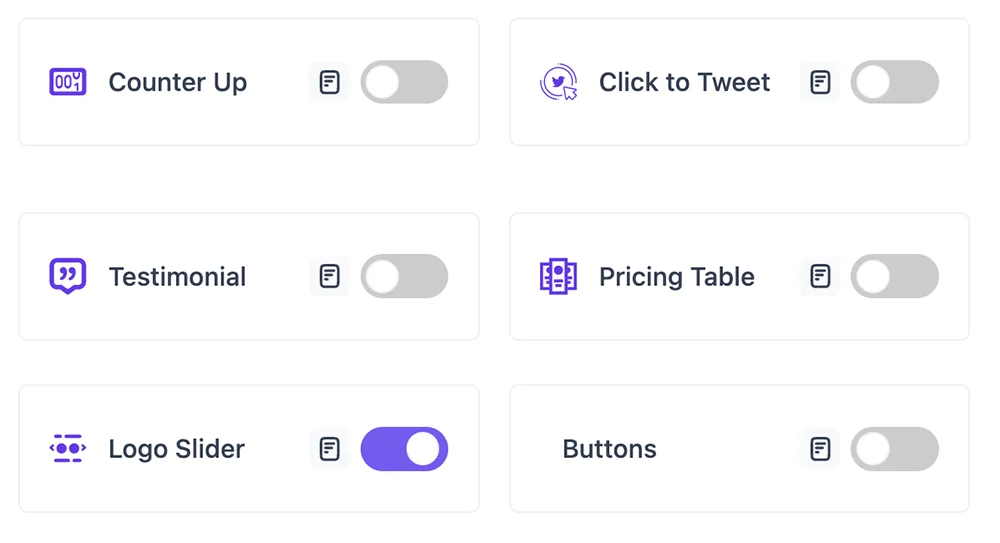Click the Logo Slider label text
Screen dimensions: 1000x543
(177, 449)
